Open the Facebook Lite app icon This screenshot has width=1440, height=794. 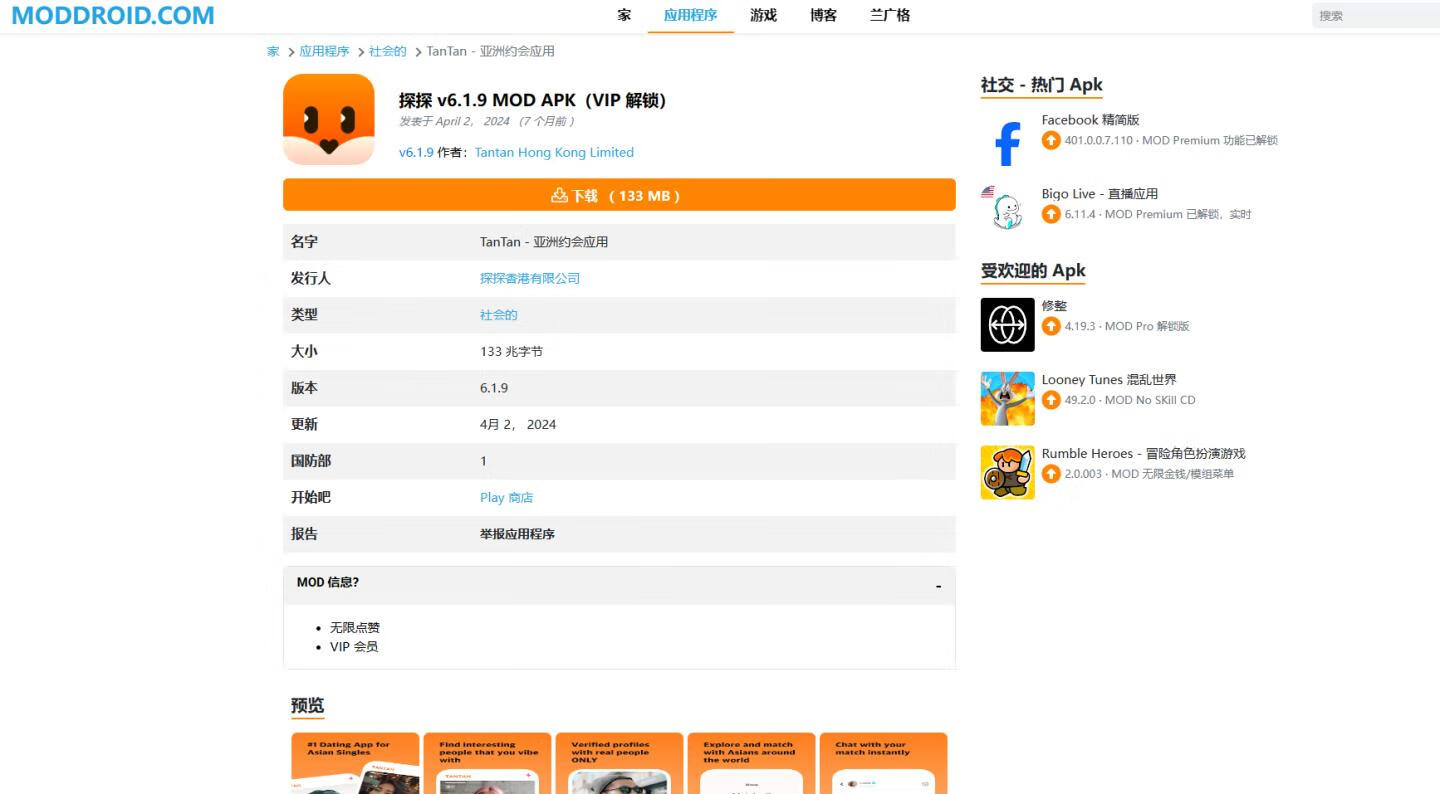[1007, 141]
